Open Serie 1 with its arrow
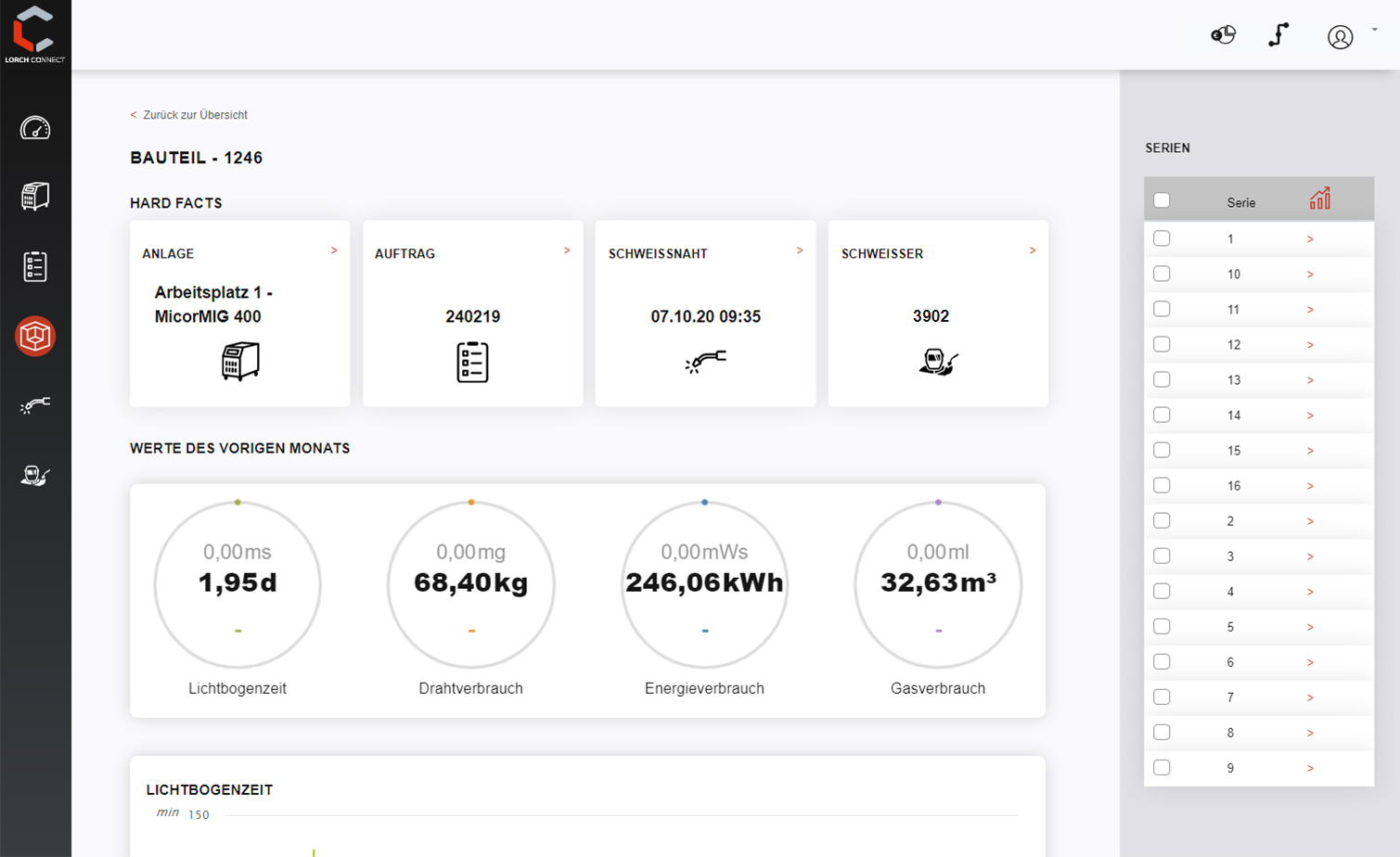 tap(1310, 239)
